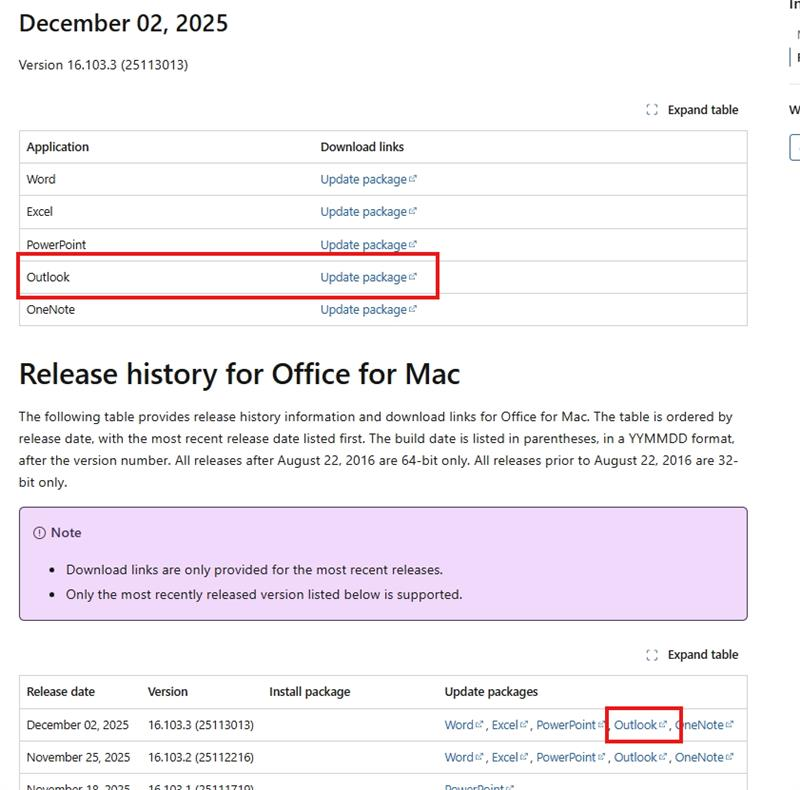Image resolution: width=800 pixels, height=790 pixels.
Task: Open Excel Update package link
Action: [368, 212]
